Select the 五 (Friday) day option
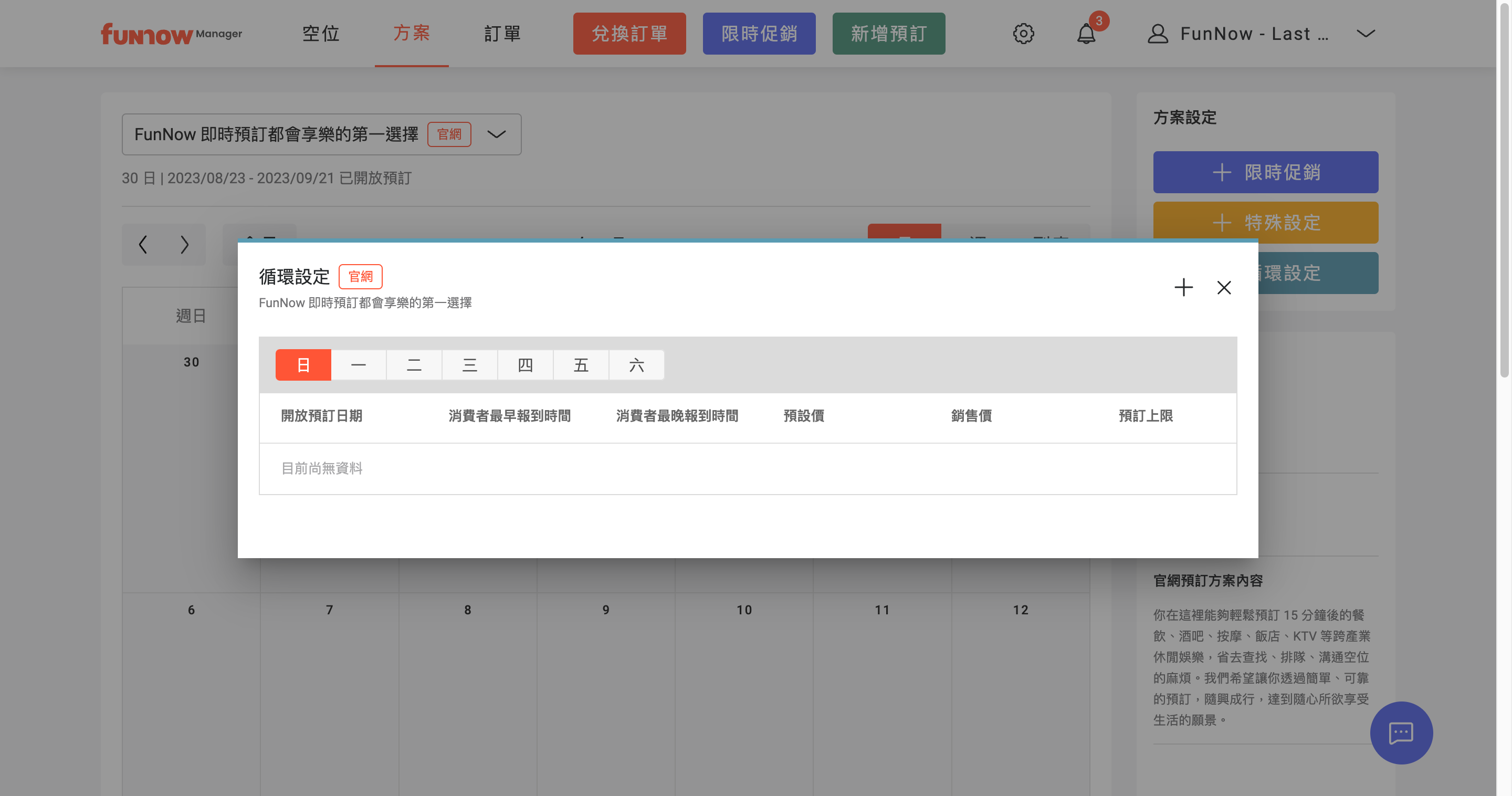Screen dimensions: 1512x796 (x=581, y=365)
